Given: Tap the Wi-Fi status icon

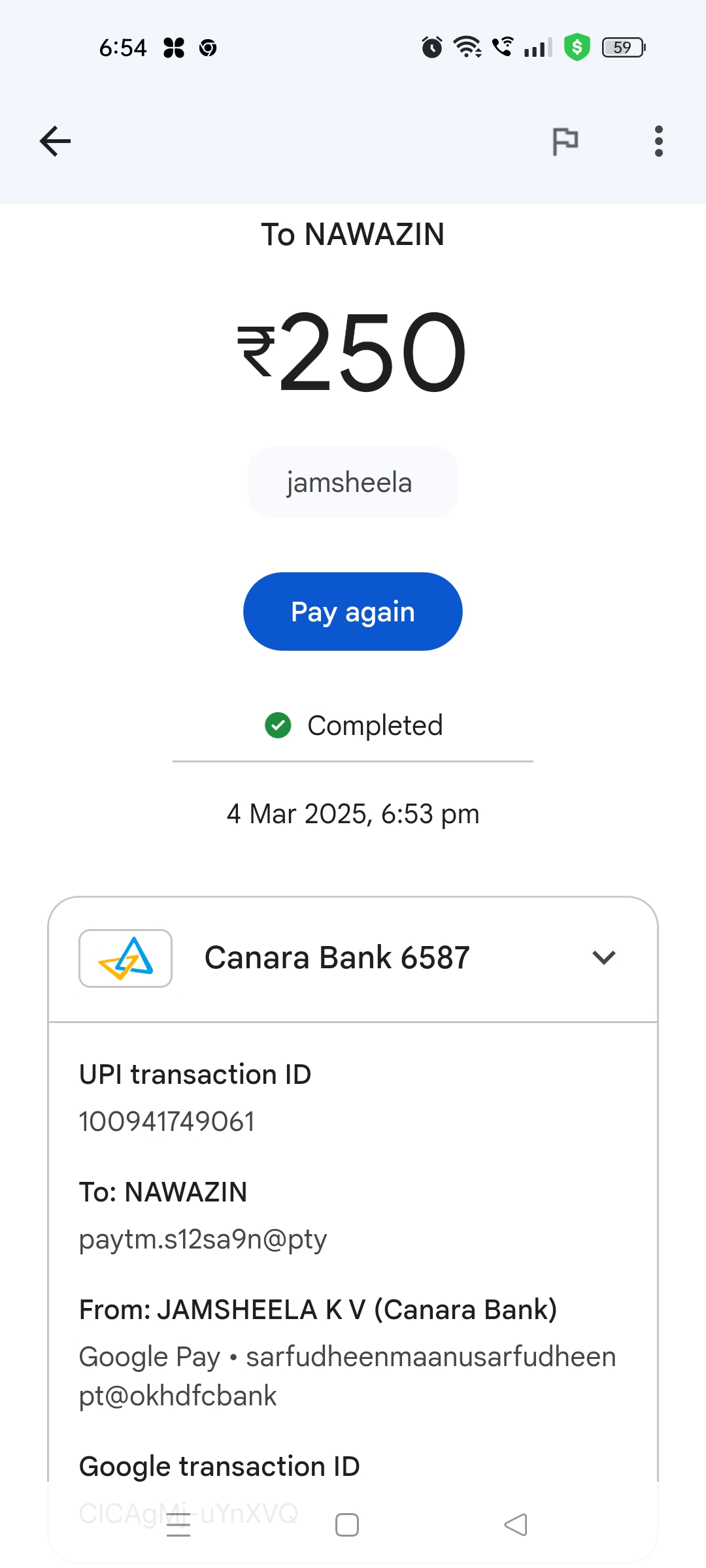Looking at the screenshot, I should [467, 48].
